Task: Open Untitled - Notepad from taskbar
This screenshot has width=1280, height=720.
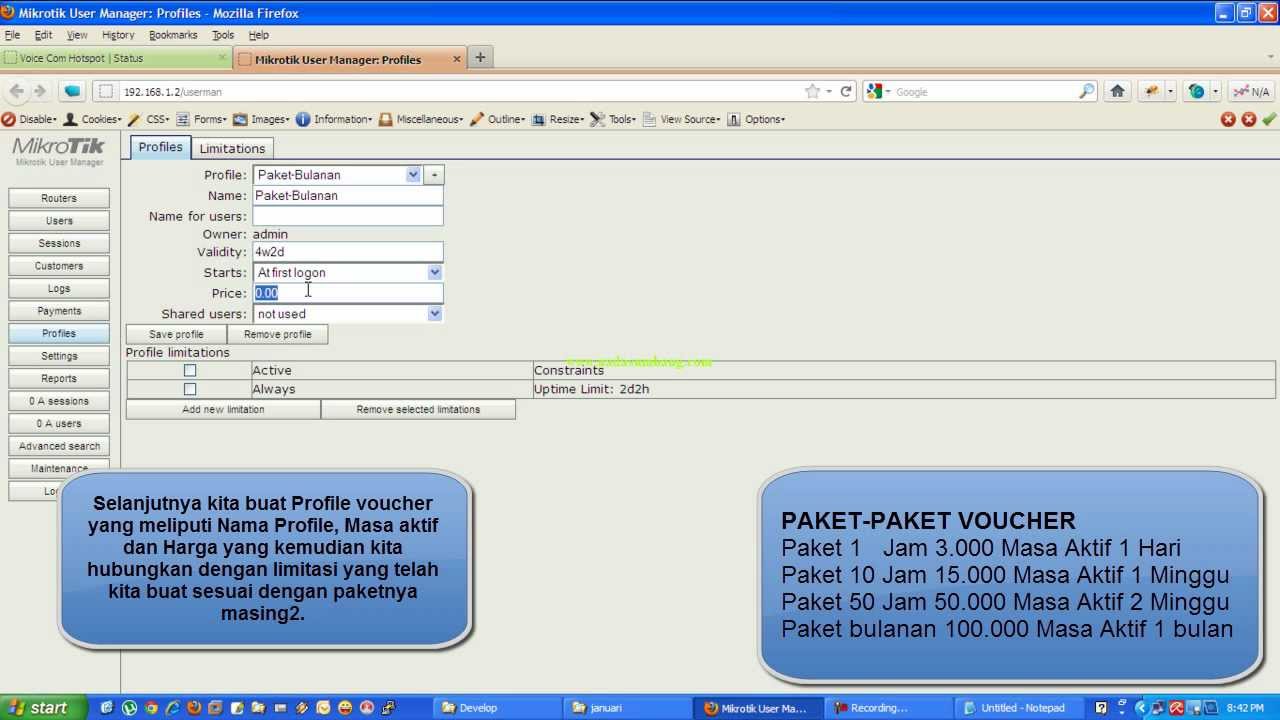Action: tap(1019, 708)
